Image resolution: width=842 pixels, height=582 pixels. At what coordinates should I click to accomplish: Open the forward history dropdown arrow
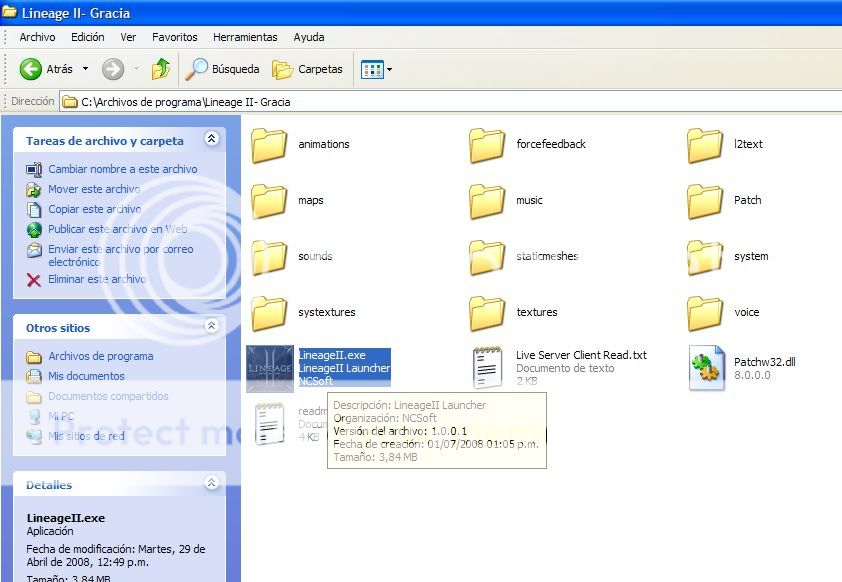pos(136,69)
